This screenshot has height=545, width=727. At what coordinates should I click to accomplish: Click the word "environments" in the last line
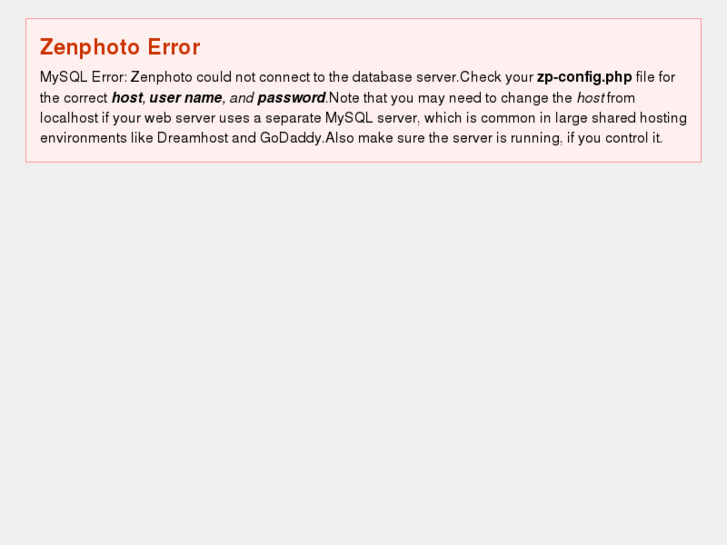tap(83, 138)
